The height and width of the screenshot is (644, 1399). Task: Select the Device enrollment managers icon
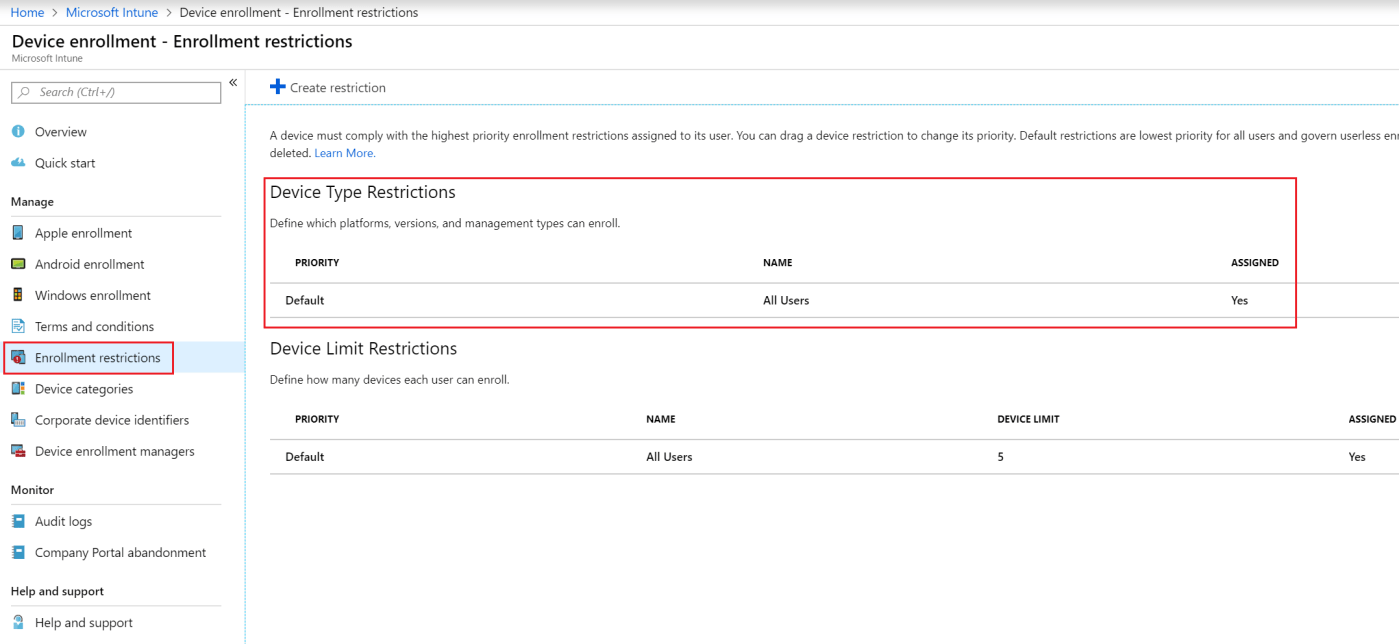pos(17,450)
